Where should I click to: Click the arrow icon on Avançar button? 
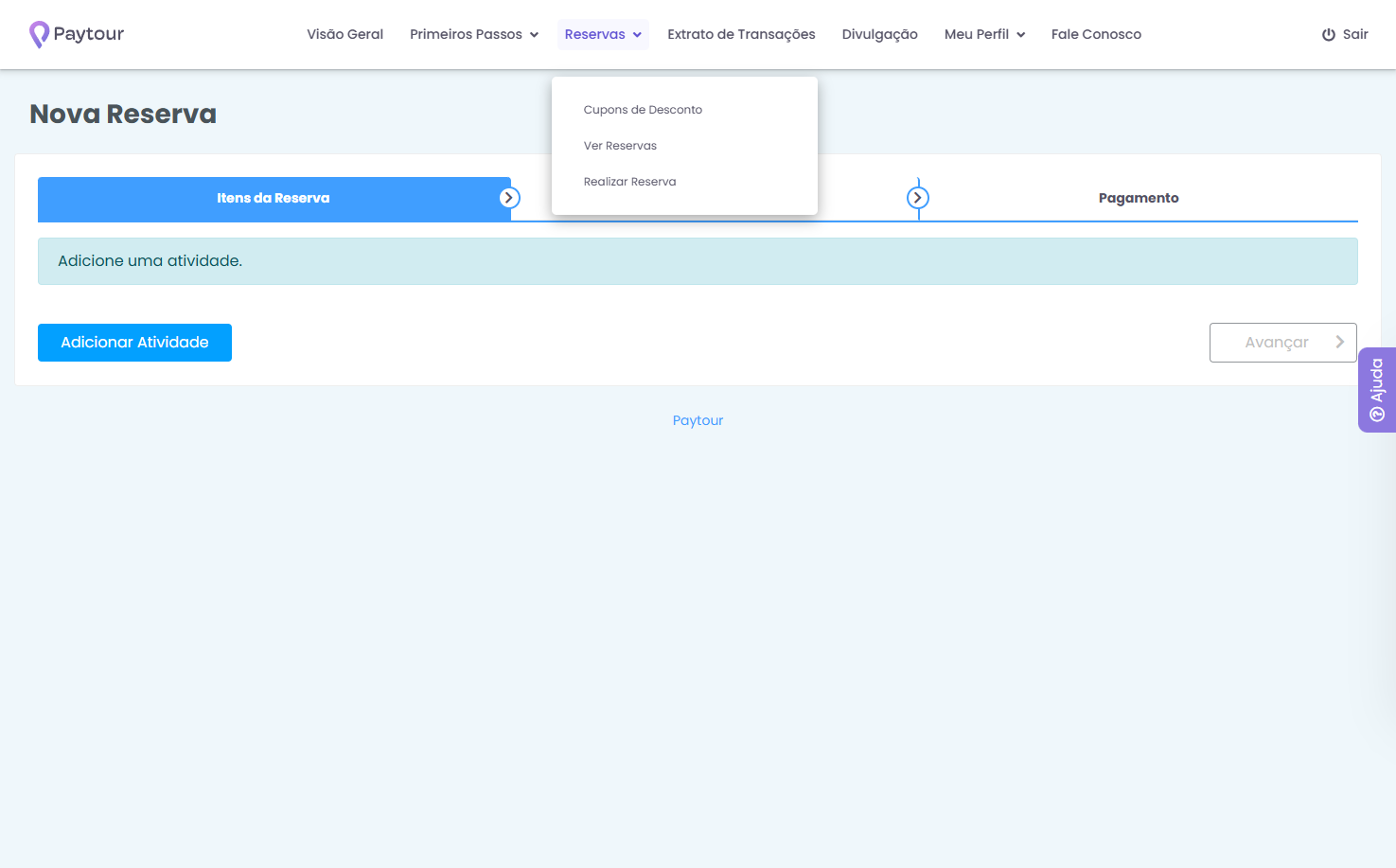1339,342
